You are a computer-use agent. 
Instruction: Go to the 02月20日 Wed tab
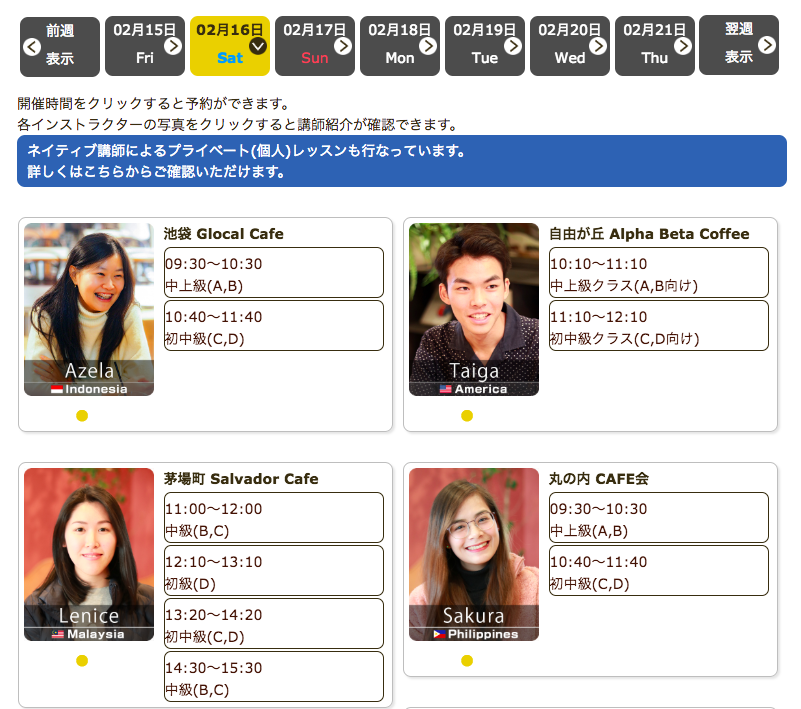[569, 46]
